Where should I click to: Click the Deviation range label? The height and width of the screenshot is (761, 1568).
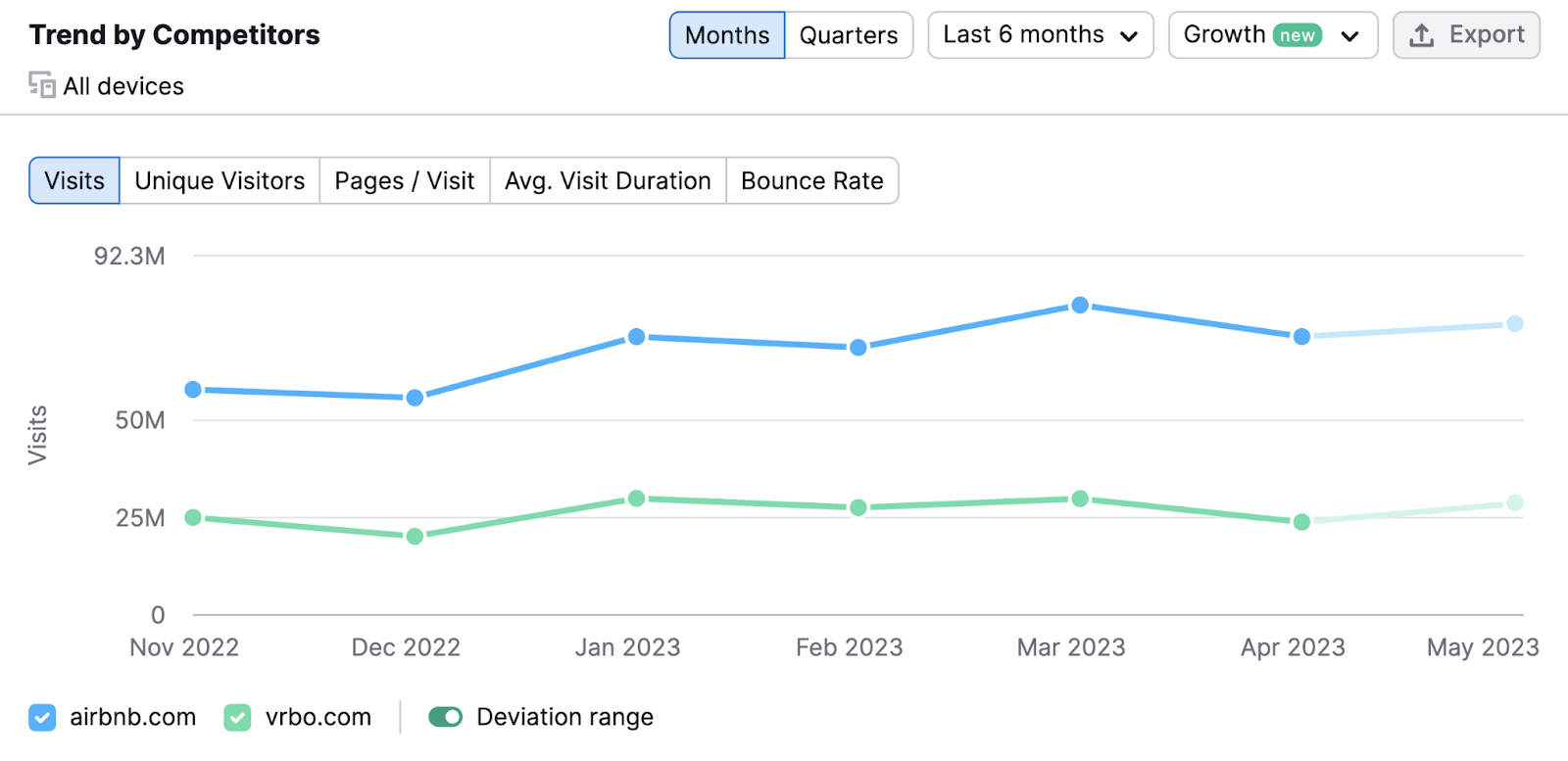coord(564,718)
